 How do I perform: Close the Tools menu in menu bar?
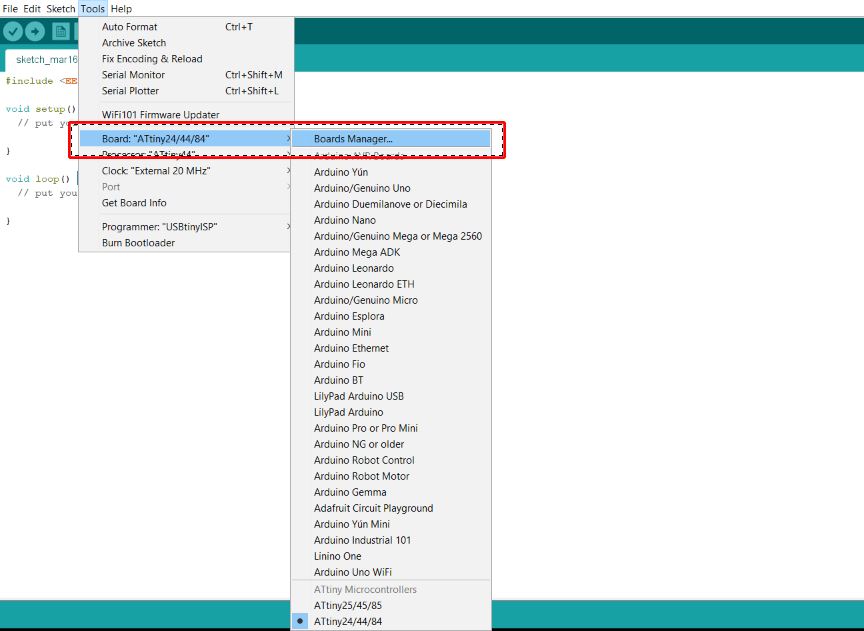pos(93,9)
